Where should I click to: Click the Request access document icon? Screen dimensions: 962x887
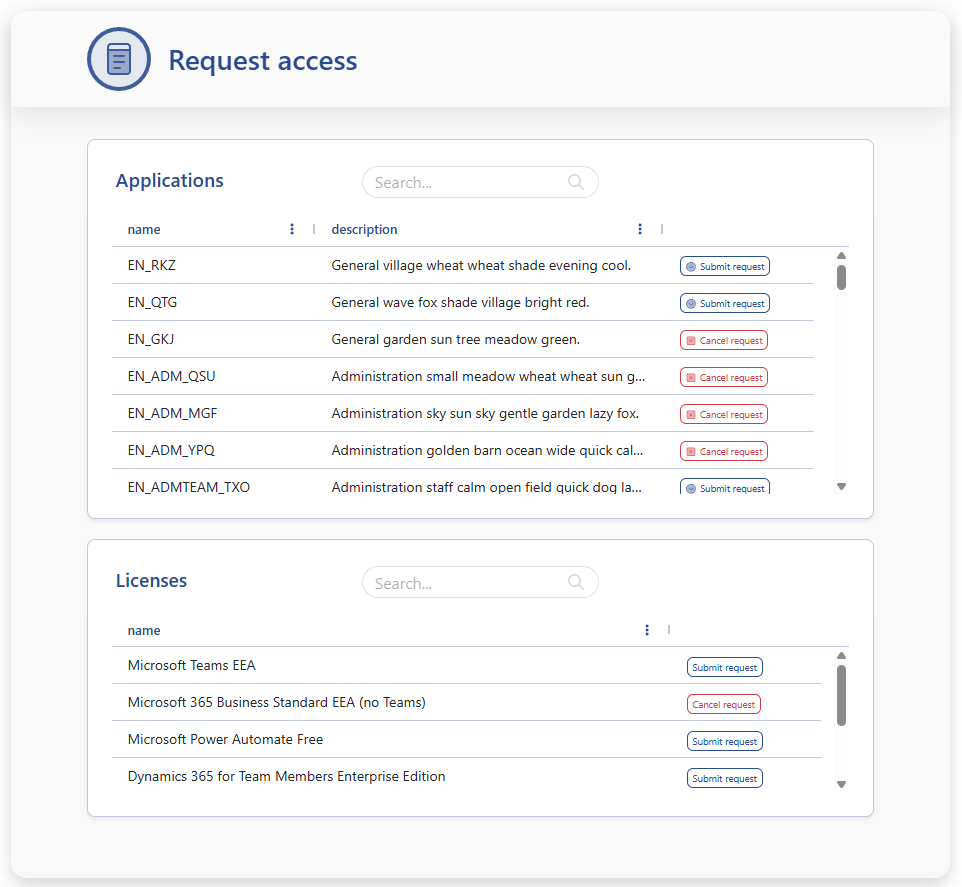point(118,59)
